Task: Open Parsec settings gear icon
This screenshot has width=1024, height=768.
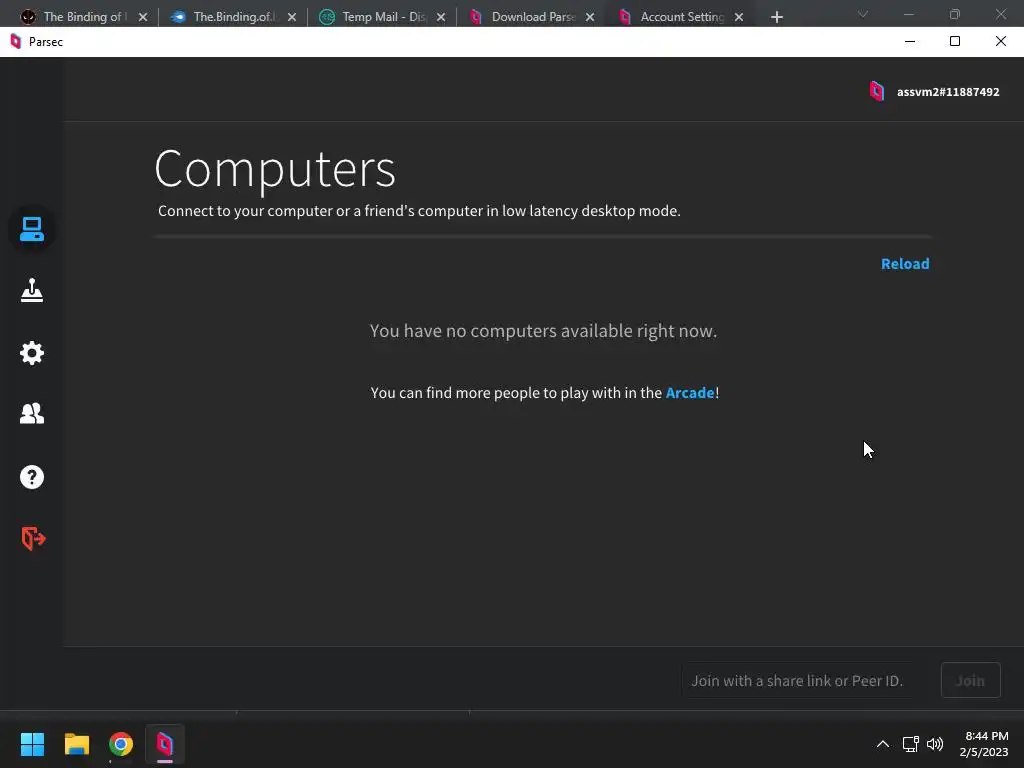Action: (31, 353)
